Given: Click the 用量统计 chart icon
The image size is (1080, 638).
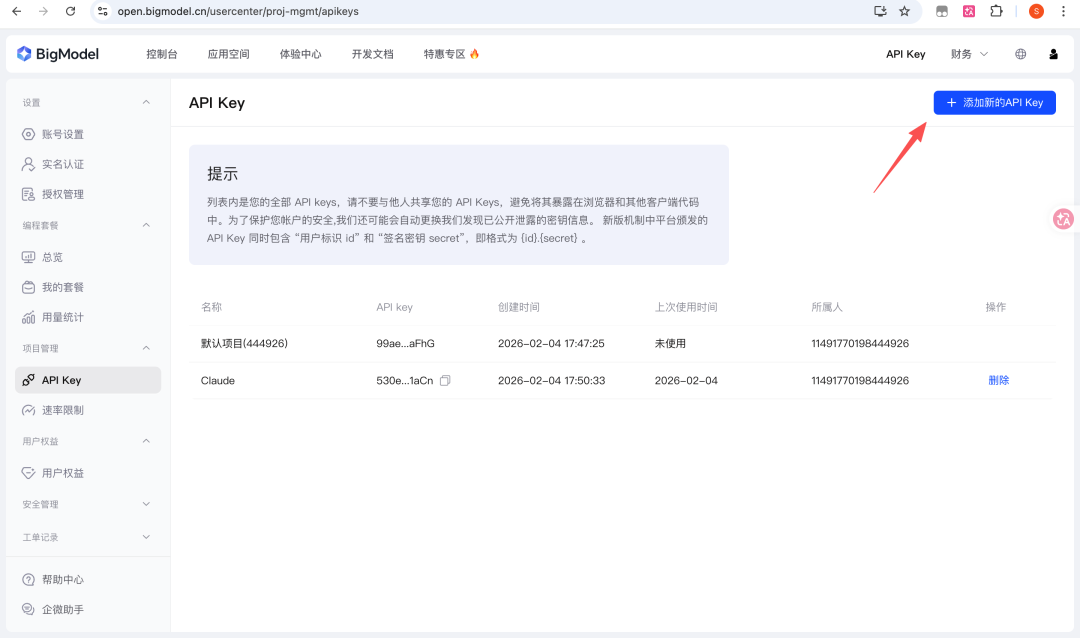Looking at the screenshot, I should click(28, 318).
